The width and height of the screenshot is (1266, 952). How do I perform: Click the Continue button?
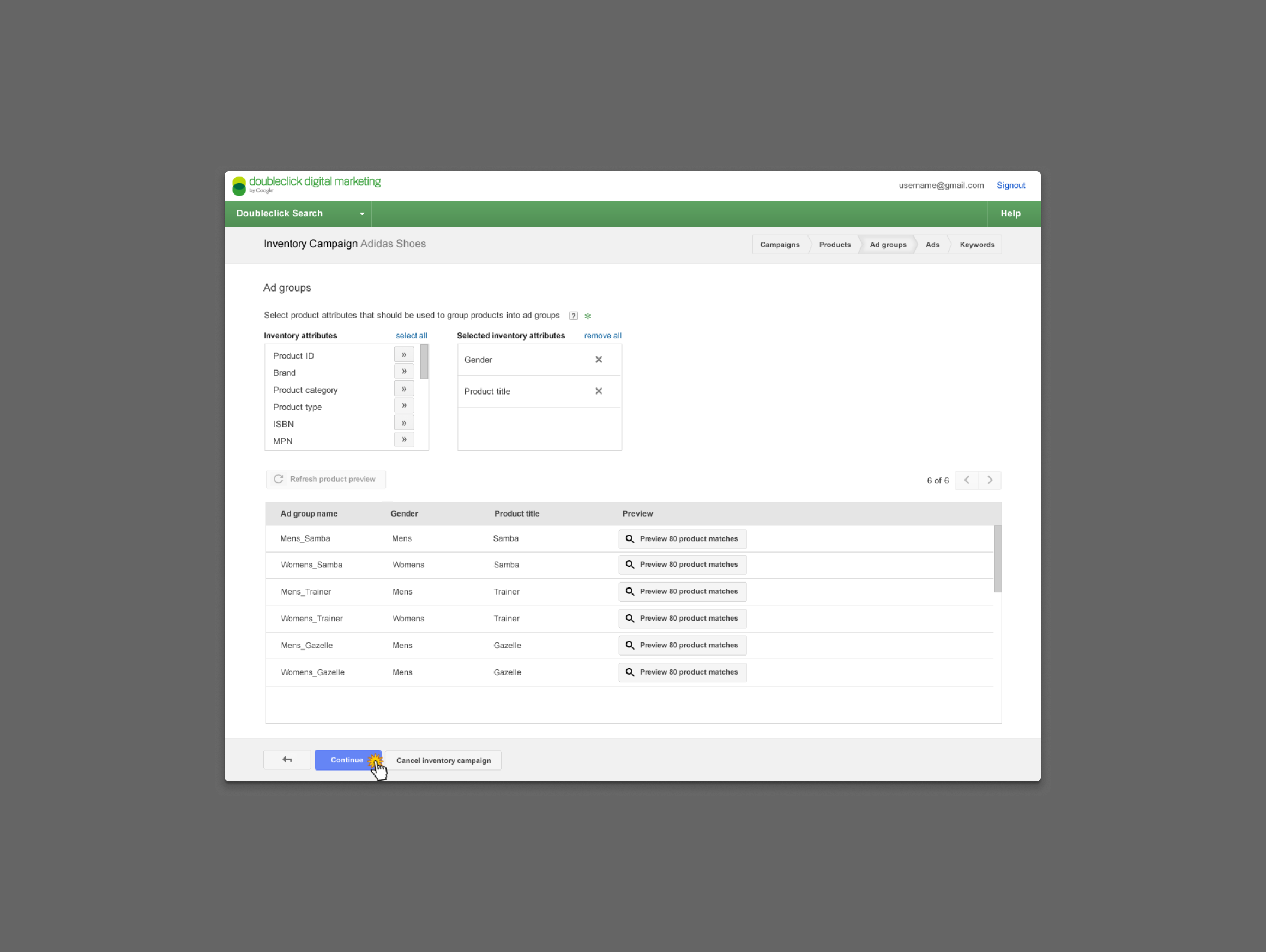[347, 760]
